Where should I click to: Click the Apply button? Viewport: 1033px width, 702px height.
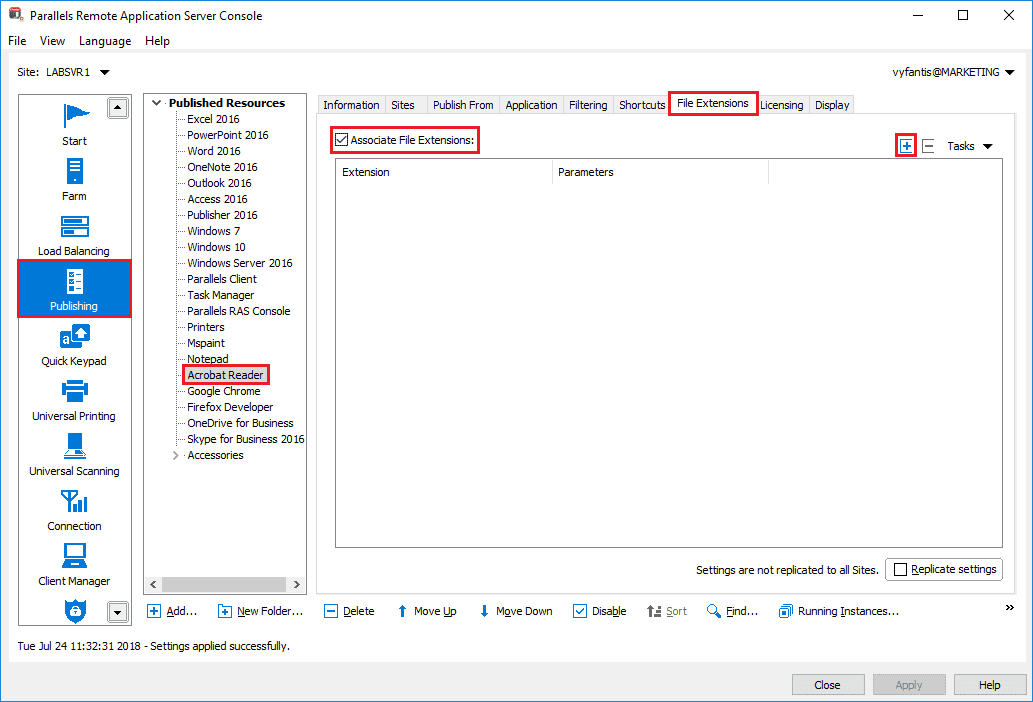(x=908, y=685)
